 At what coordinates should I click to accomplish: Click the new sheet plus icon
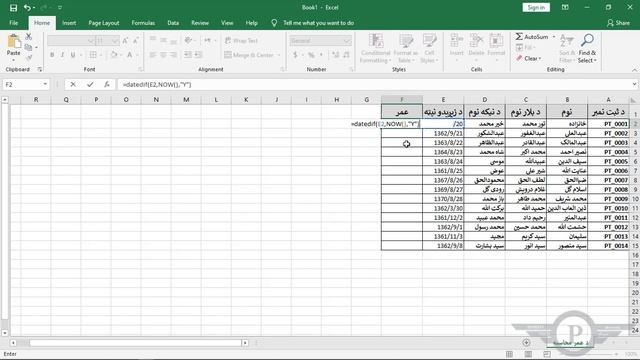coord(526,343)
